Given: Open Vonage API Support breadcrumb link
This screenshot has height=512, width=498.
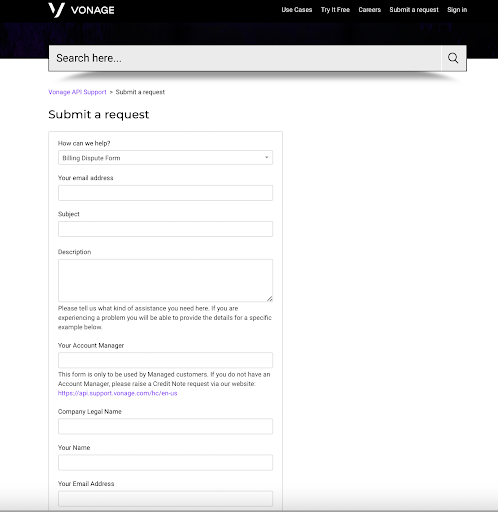Looking at the screenshot, I should pos(77,92).
